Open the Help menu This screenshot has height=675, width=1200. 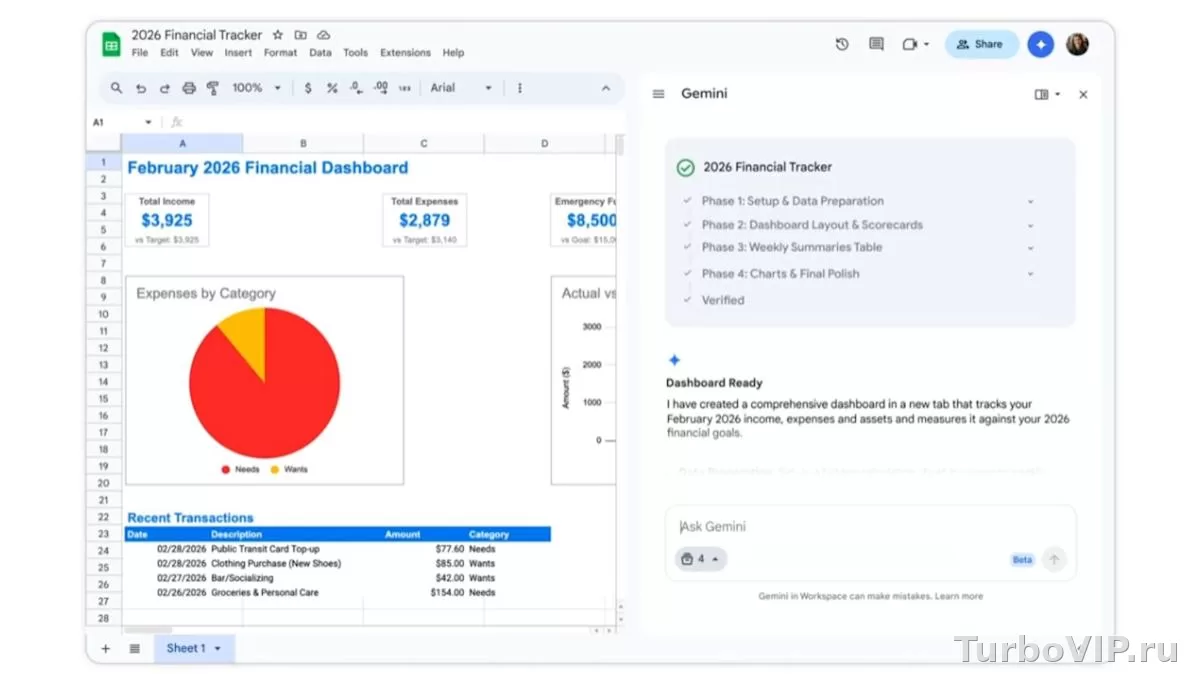(x=453, y=53)
